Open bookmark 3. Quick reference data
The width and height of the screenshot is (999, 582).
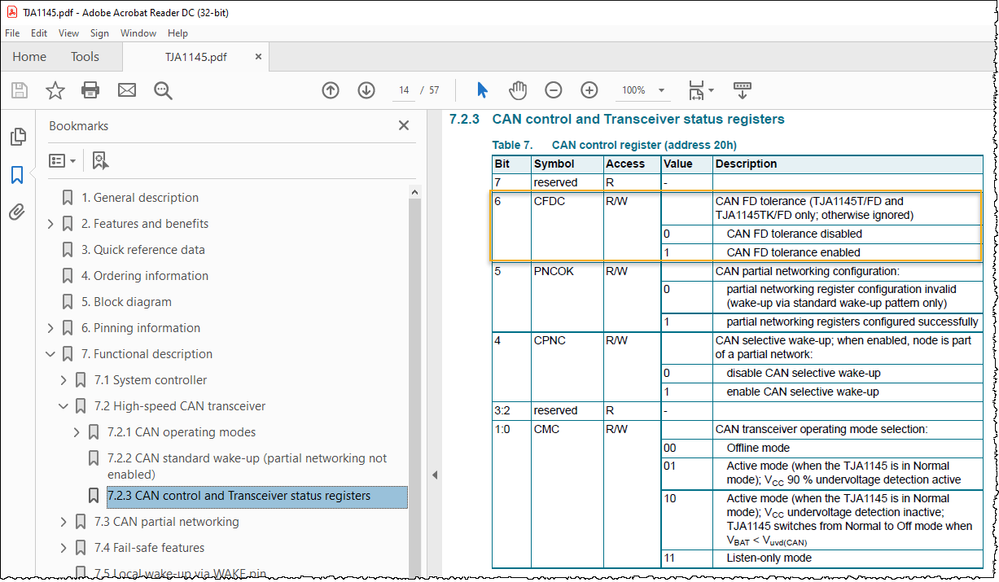pyautogui.click(x=143, y=250)
